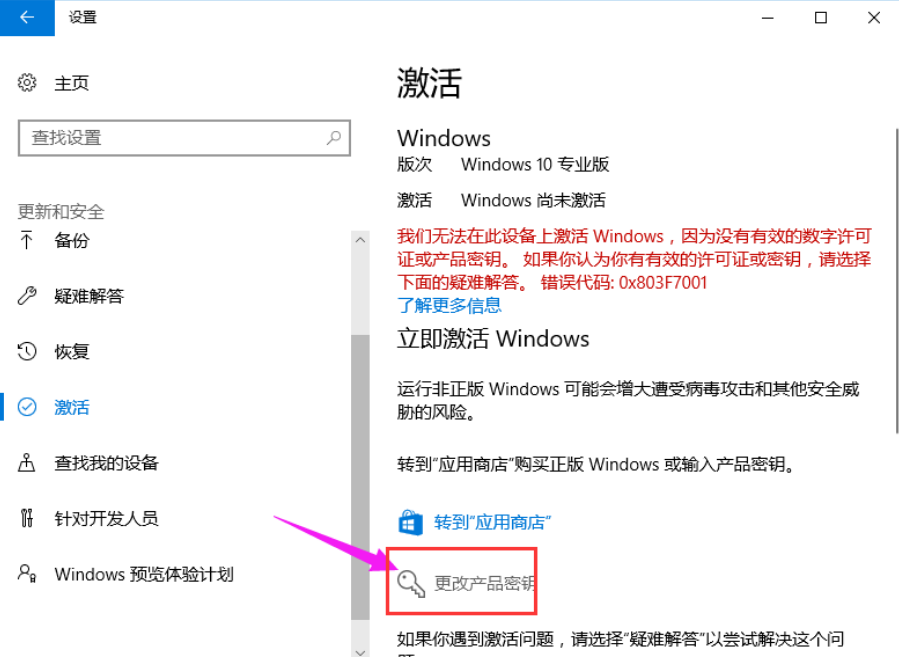The width and height of the screenshot is (899, 657).
Task: Click the key icon for 更改产品密钥
Action: 411,584
